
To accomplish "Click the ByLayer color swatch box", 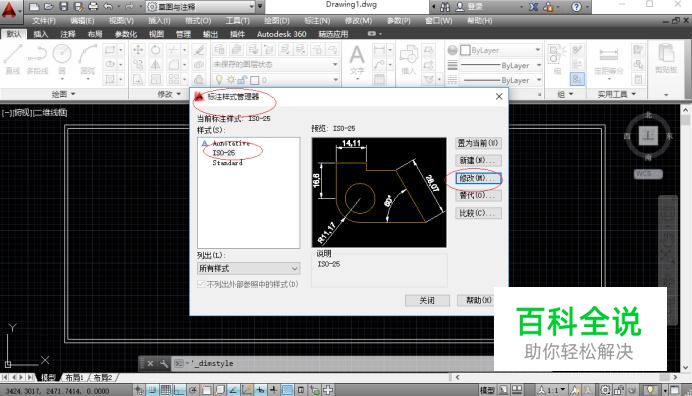I will pyautogui.click(x=465, y=50).
